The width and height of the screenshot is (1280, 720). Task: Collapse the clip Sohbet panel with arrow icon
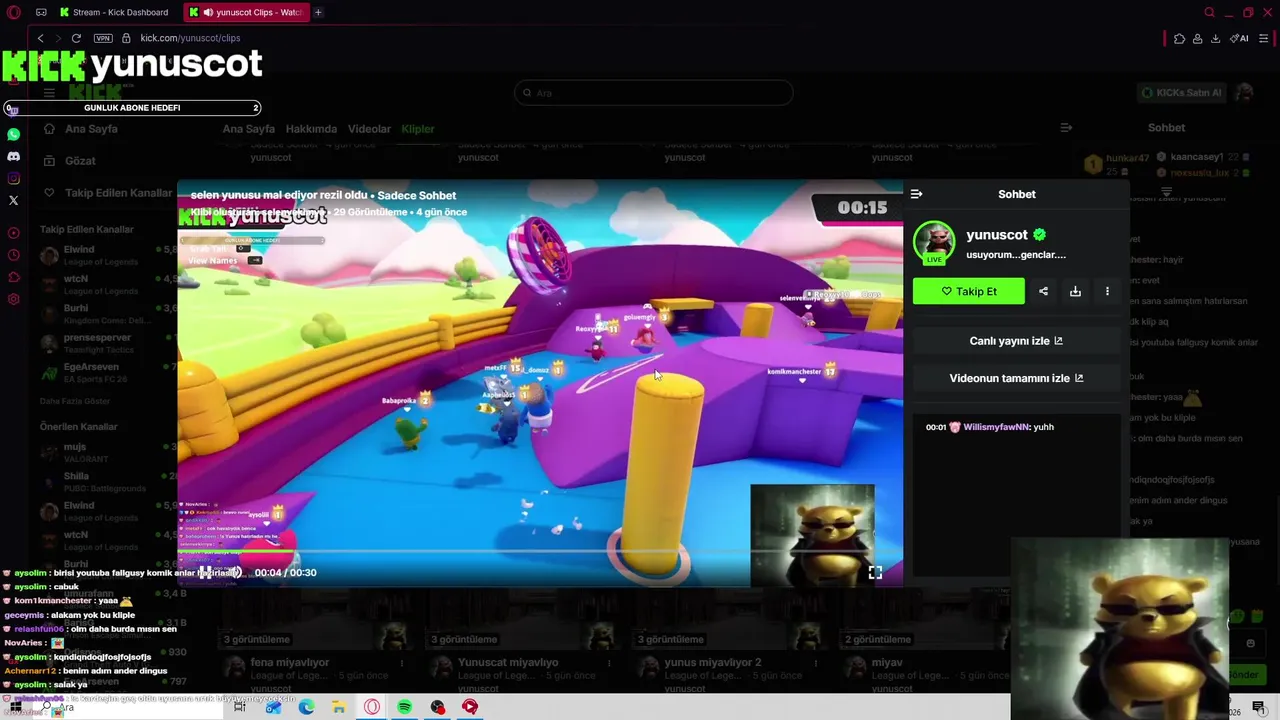click(916, 194)
